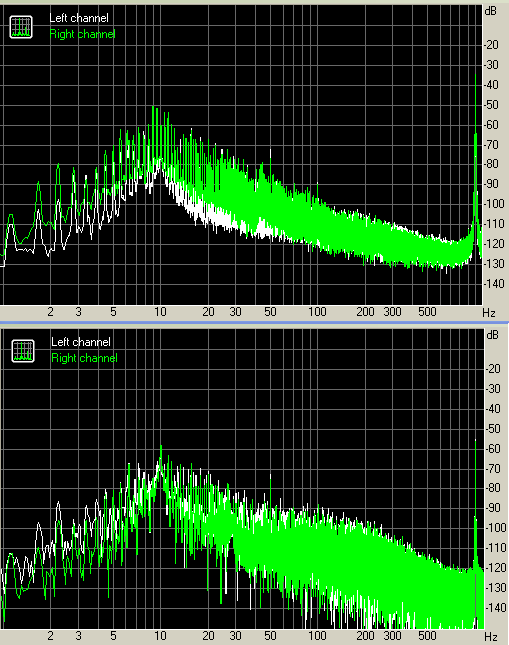509x645 pixels.
Task: Select "Right channel" legend in the bottom graph
Action: [x=84, y=358]
